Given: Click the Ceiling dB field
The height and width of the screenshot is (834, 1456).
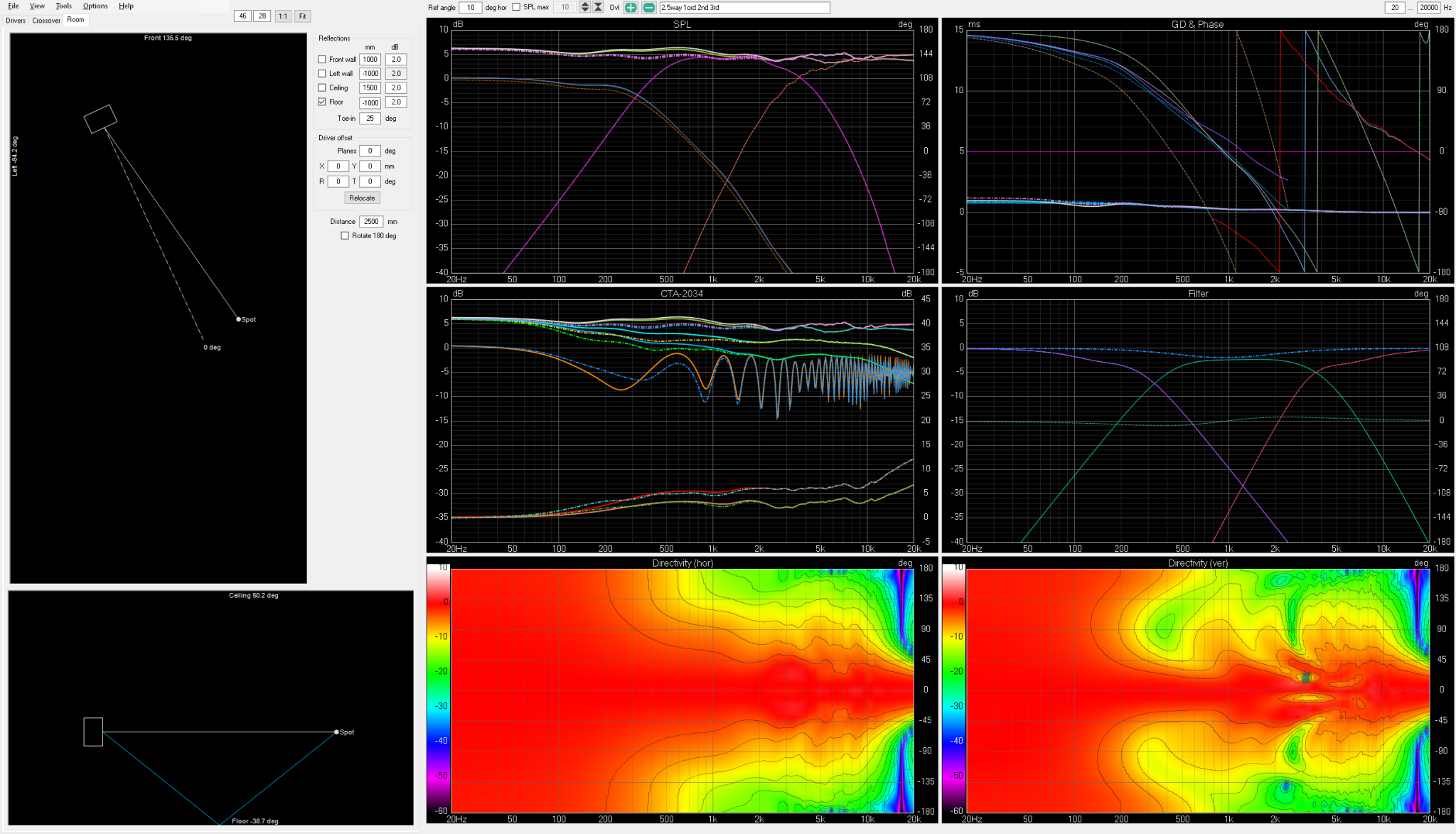Looking at the screenshot, I should (x=396, y=88).
